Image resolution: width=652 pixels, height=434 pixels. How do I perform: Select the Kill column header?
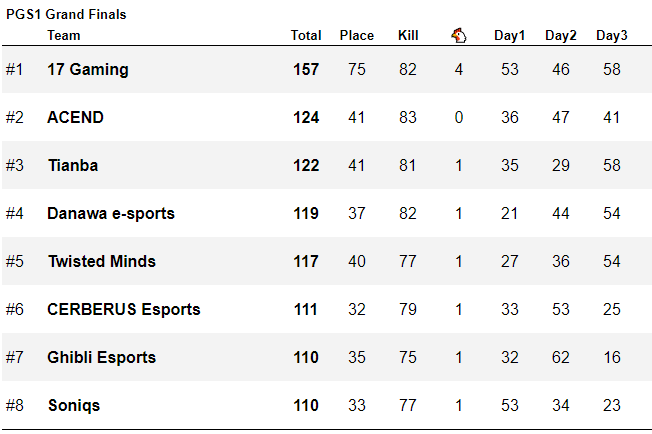[x=408, y=36]
